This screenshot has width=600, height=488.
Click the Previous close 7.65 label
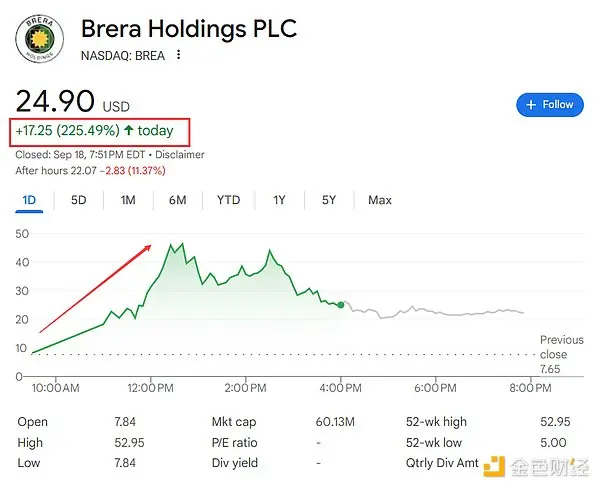(x=561, y=354)
